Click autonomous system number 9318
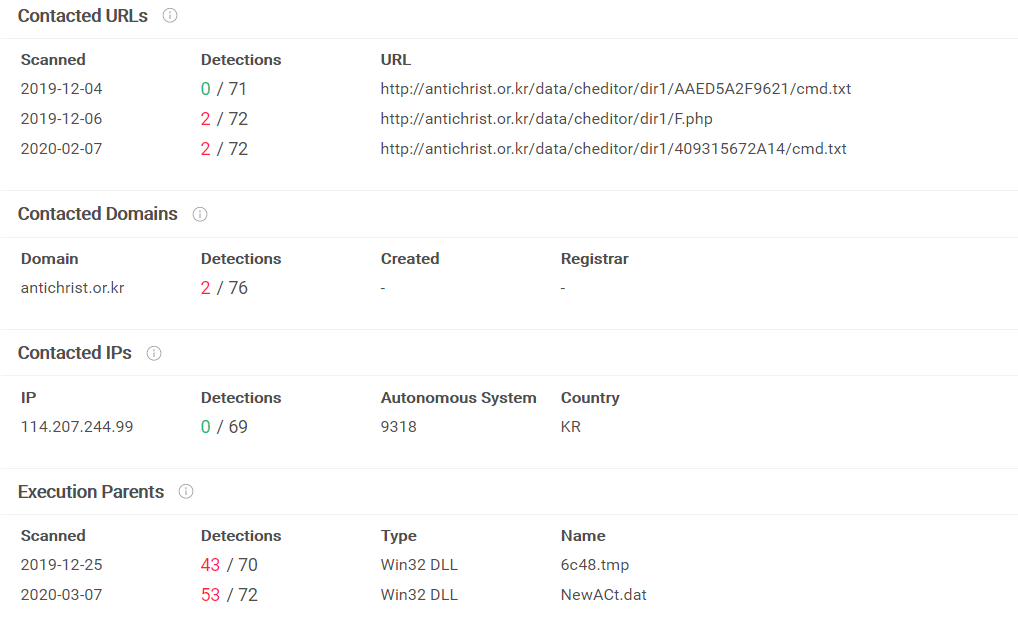Screen dimensions: 1018x630 click(x=398, y=427)
